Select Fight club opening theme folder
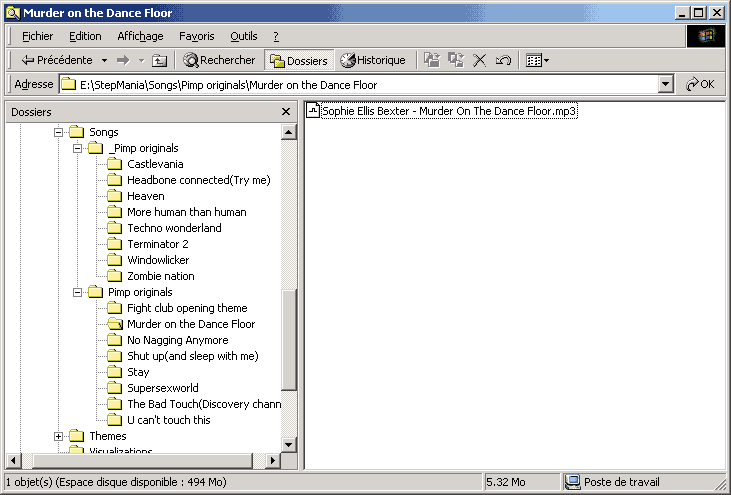 tap(187, 308)
